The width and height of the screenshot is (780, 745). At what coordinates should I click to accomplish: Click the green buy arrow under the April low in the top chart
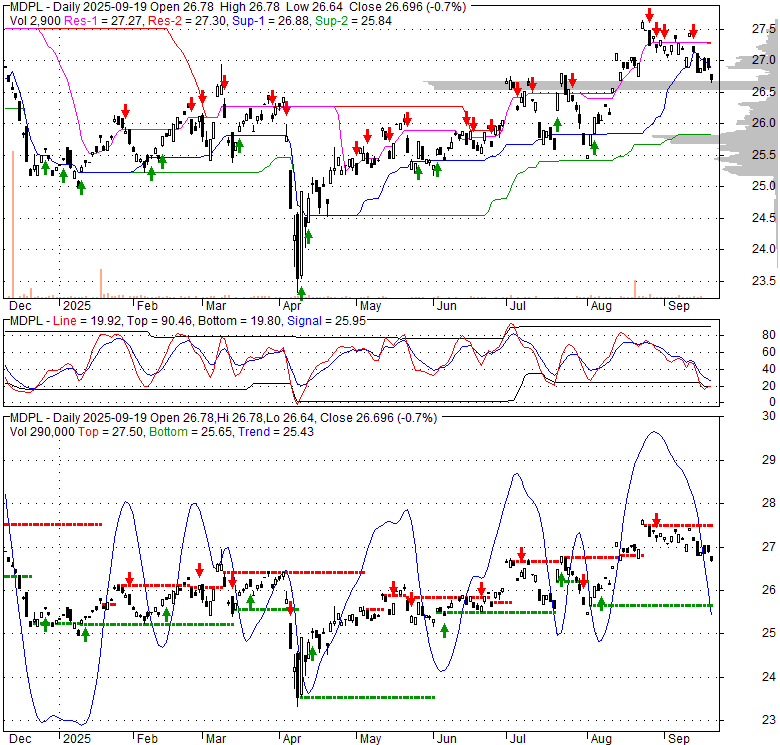tap(301, 293)
